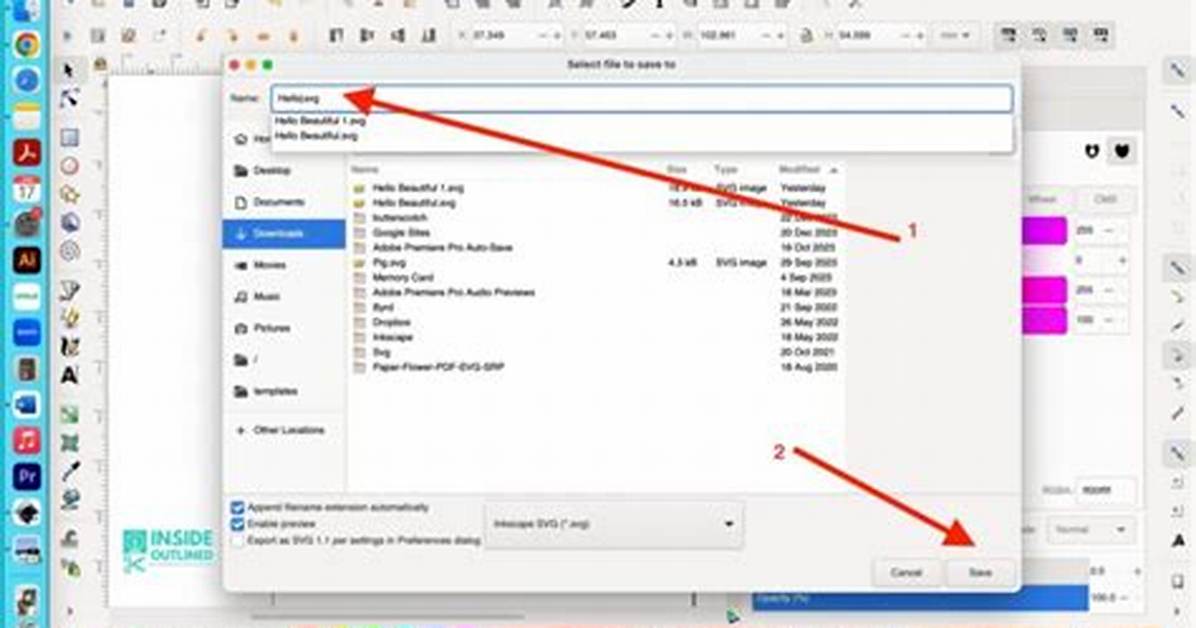Toggle the width-height lock icon

[806, 35]
